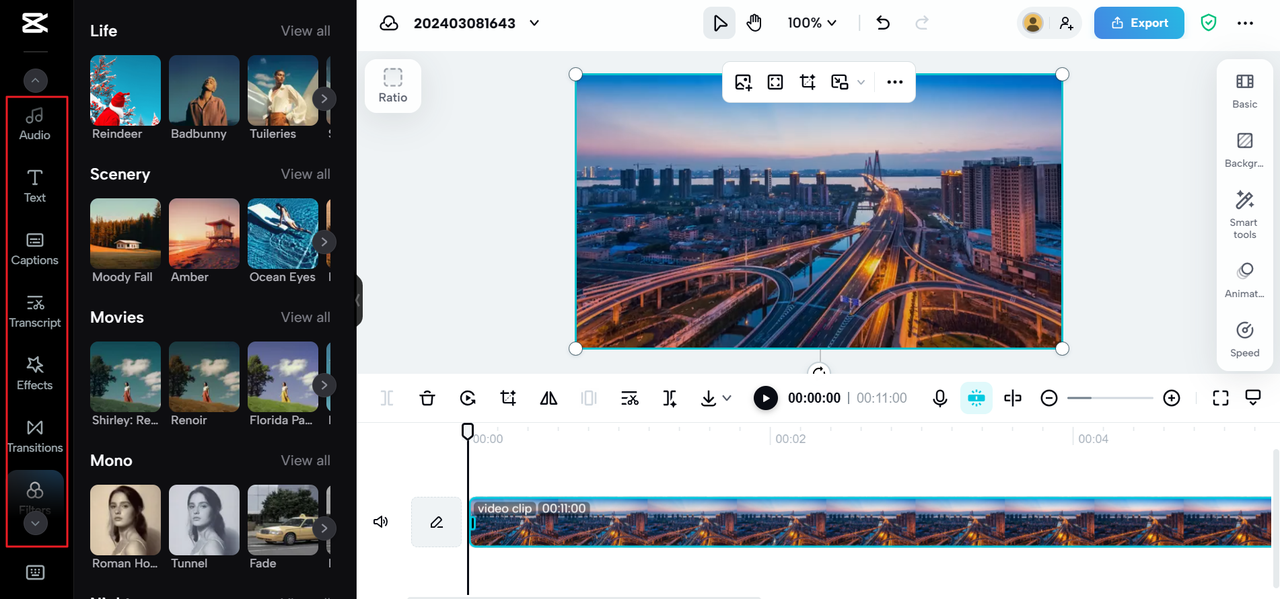Apply the Renoir filter
Screen dimensions: 1280x599
coord(204,384)
